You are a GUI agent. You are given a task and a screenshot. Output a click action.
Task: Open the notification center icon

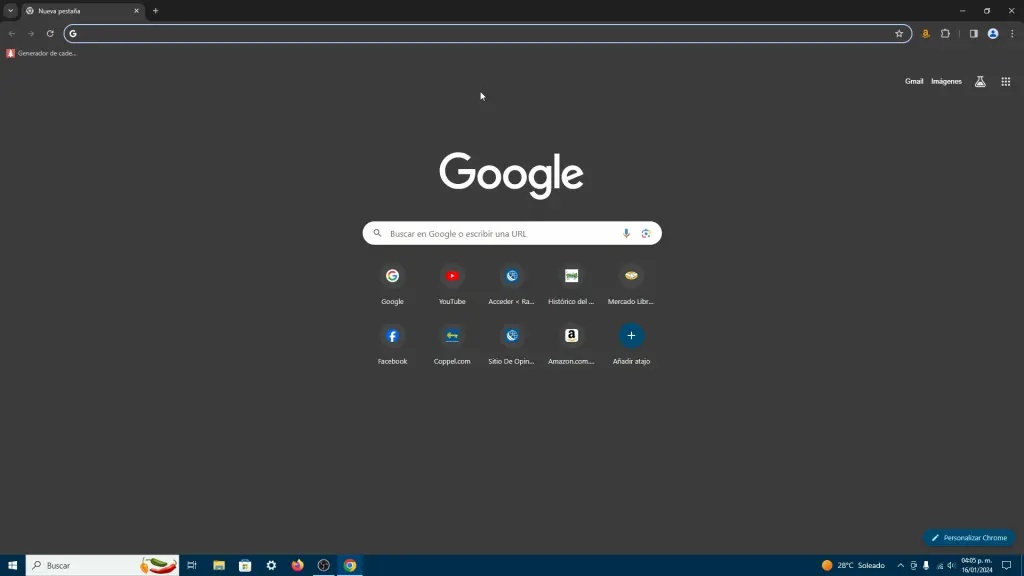point(1006,565)
